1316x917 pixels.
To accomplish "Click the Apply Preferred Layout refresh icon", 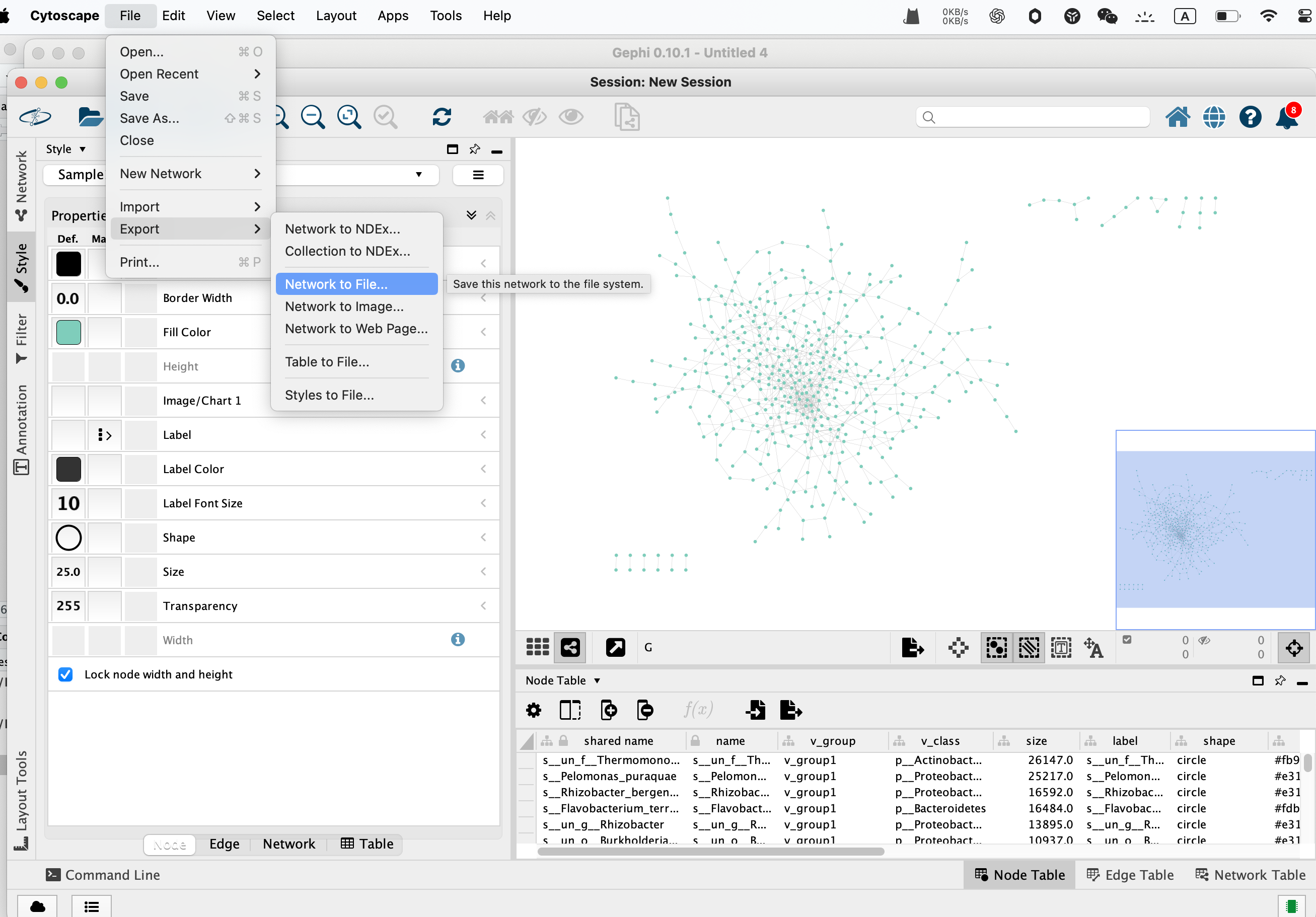I will point(442,117).
